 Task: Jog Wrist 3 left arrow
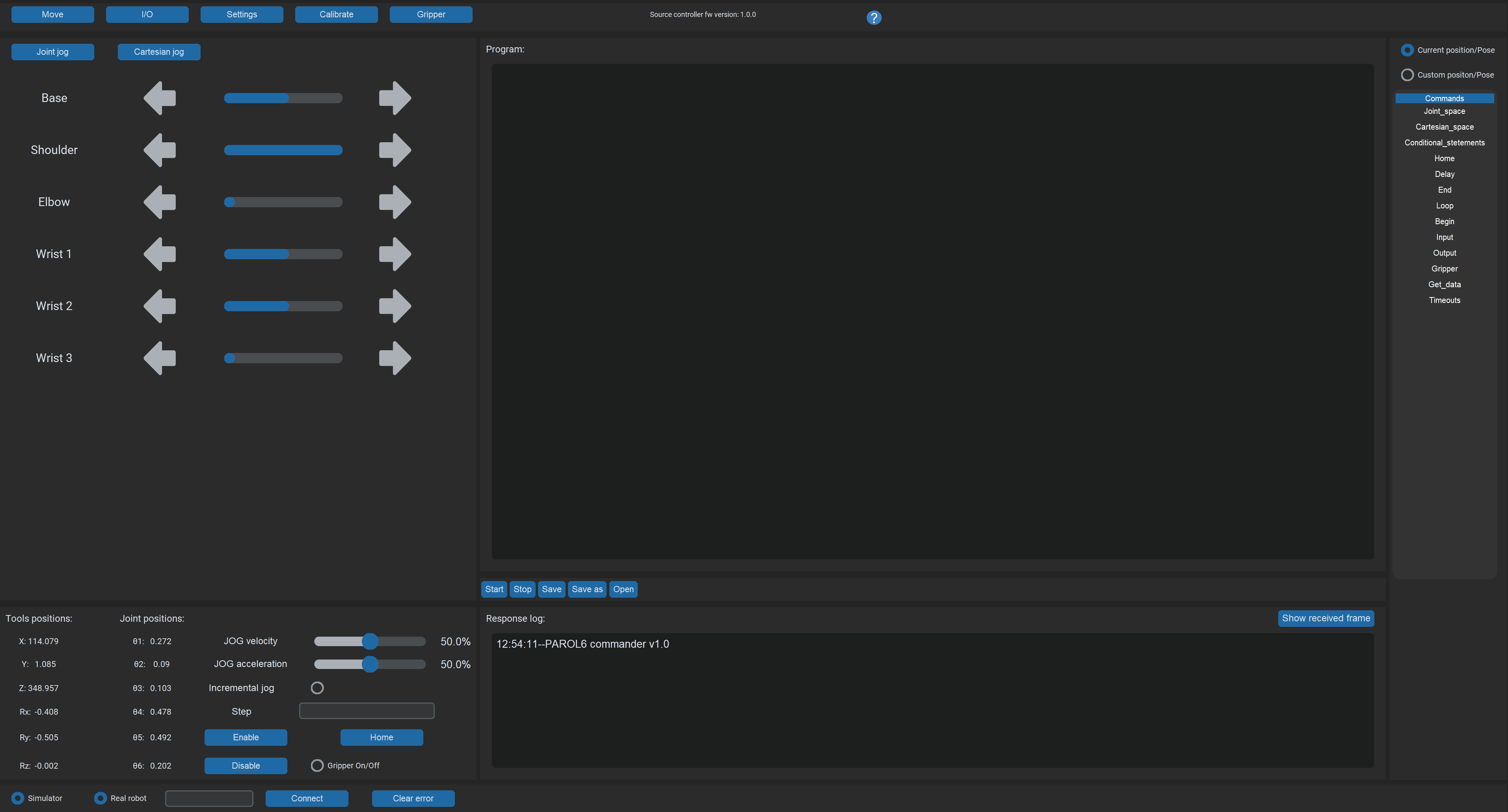click(x=160, y=358)
